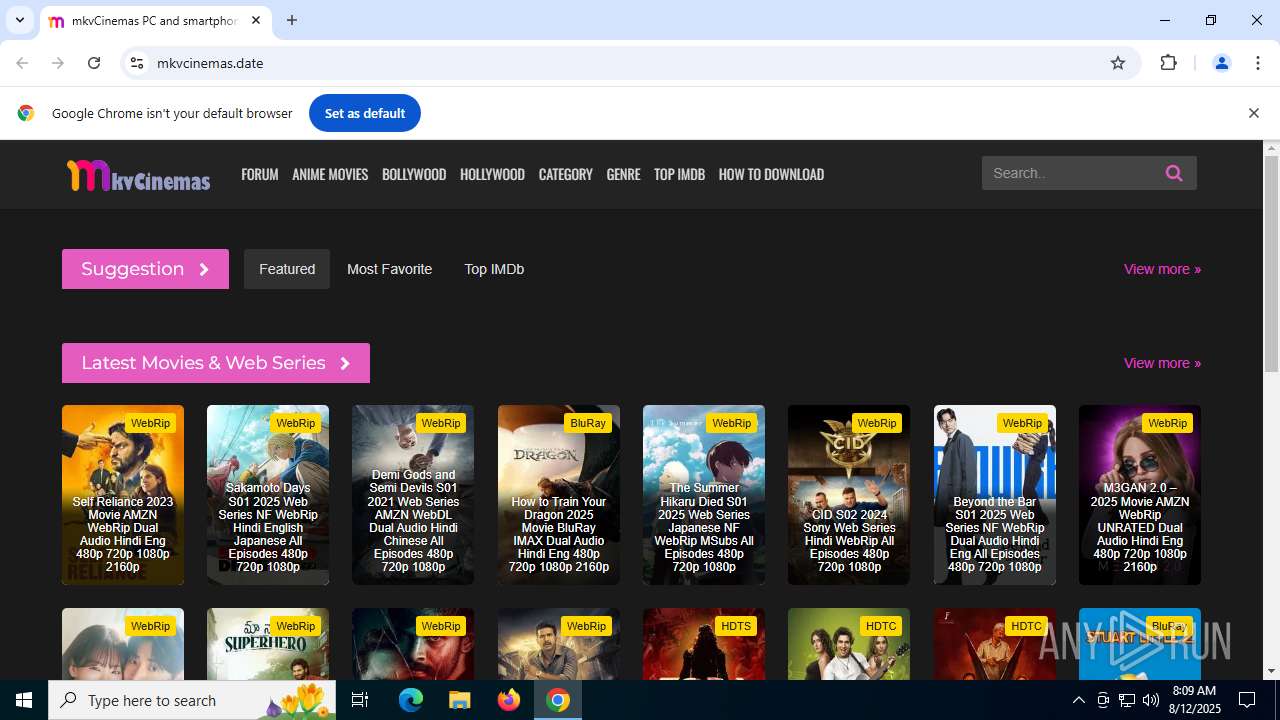The width and height of the screenshot is (1280, 720).
Task: Click the taskbar clock showing 8:09 AM
Action: coord(1193,700)
